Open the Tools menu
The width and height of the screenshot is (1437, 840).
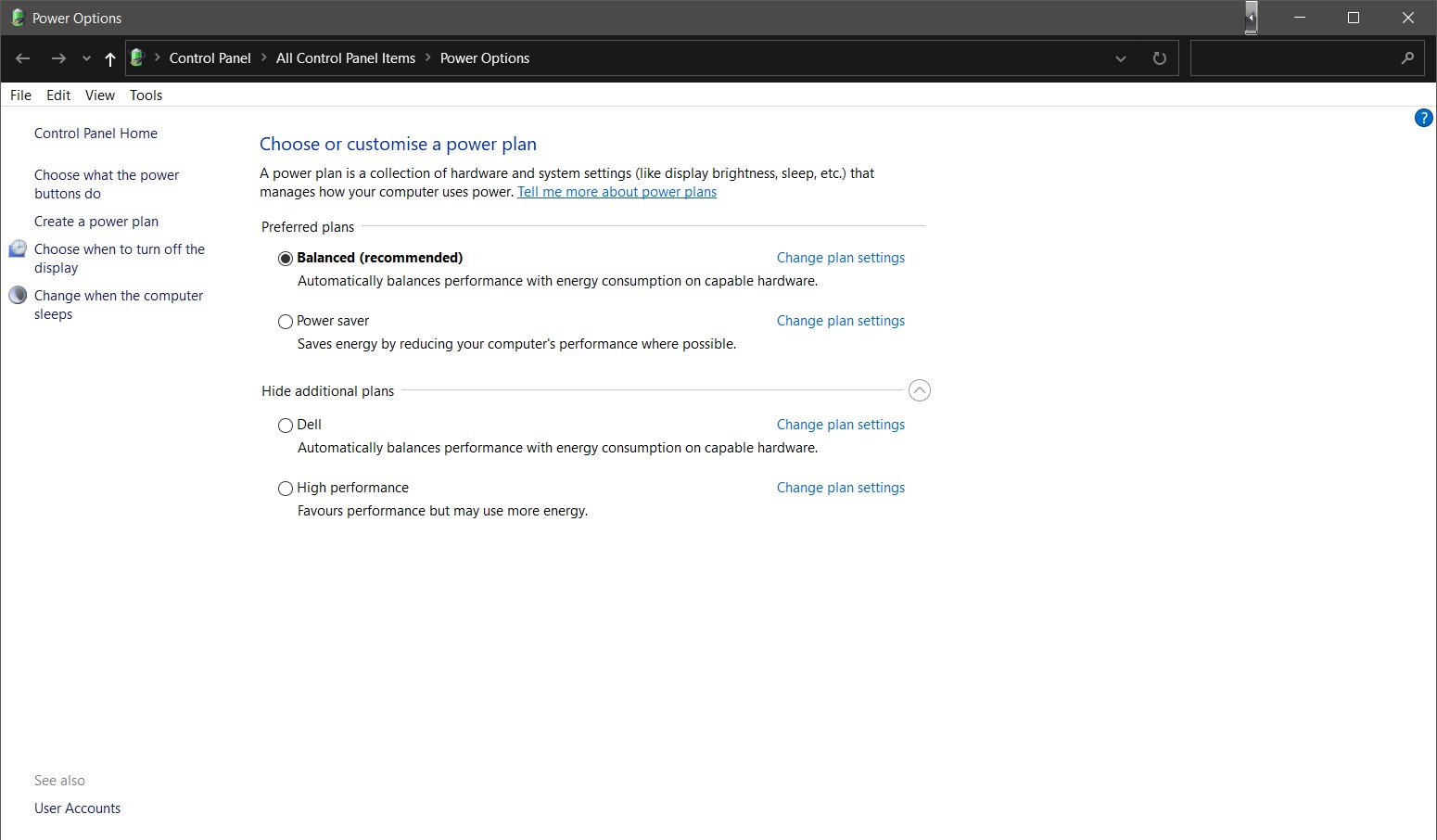click(x=146, y=95)
